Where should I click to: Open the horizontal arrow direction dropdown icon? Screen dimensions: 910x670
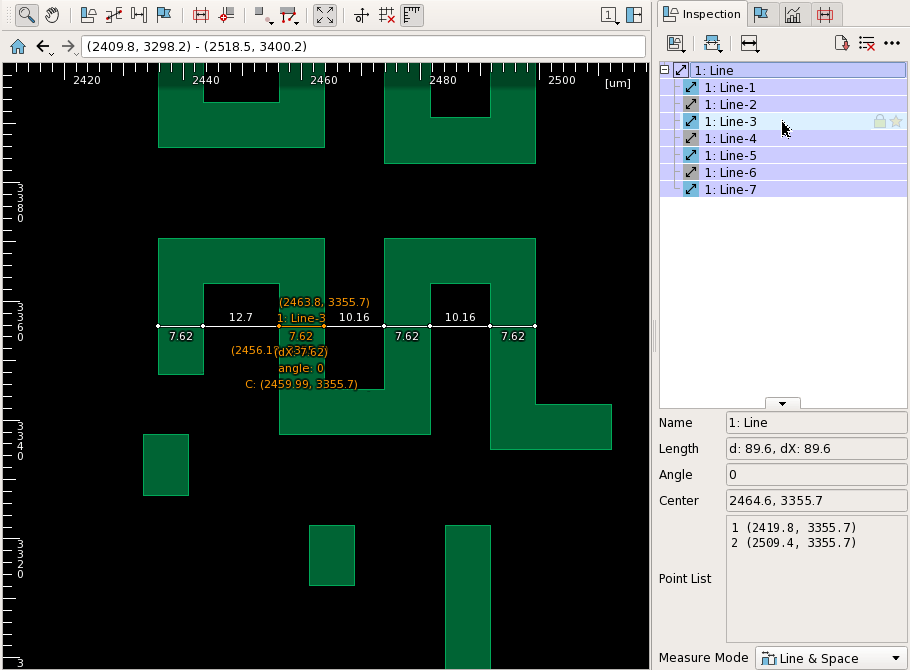(750, 44)
